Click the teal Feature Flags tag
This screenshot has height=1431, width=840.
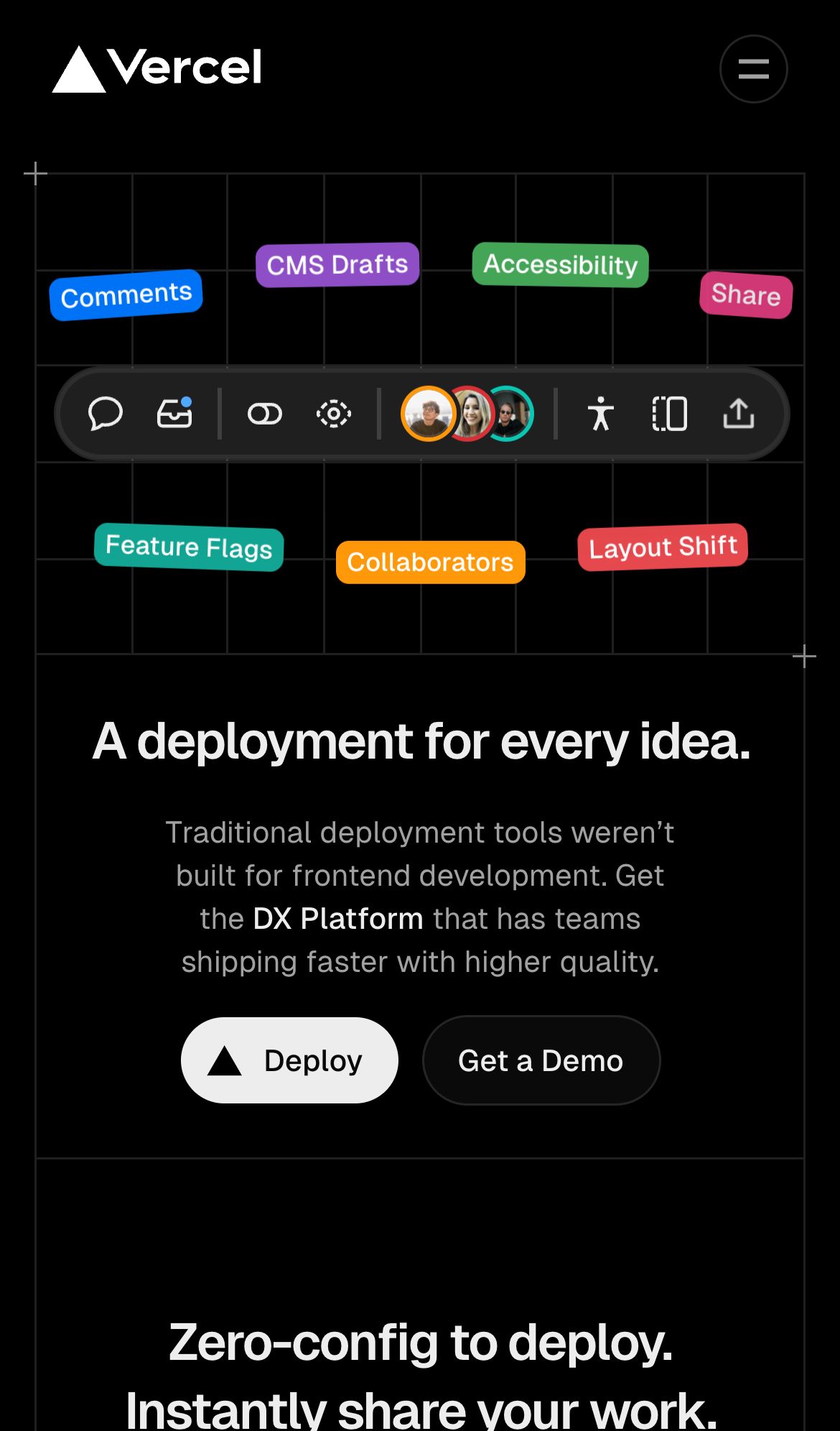(189, 547)
